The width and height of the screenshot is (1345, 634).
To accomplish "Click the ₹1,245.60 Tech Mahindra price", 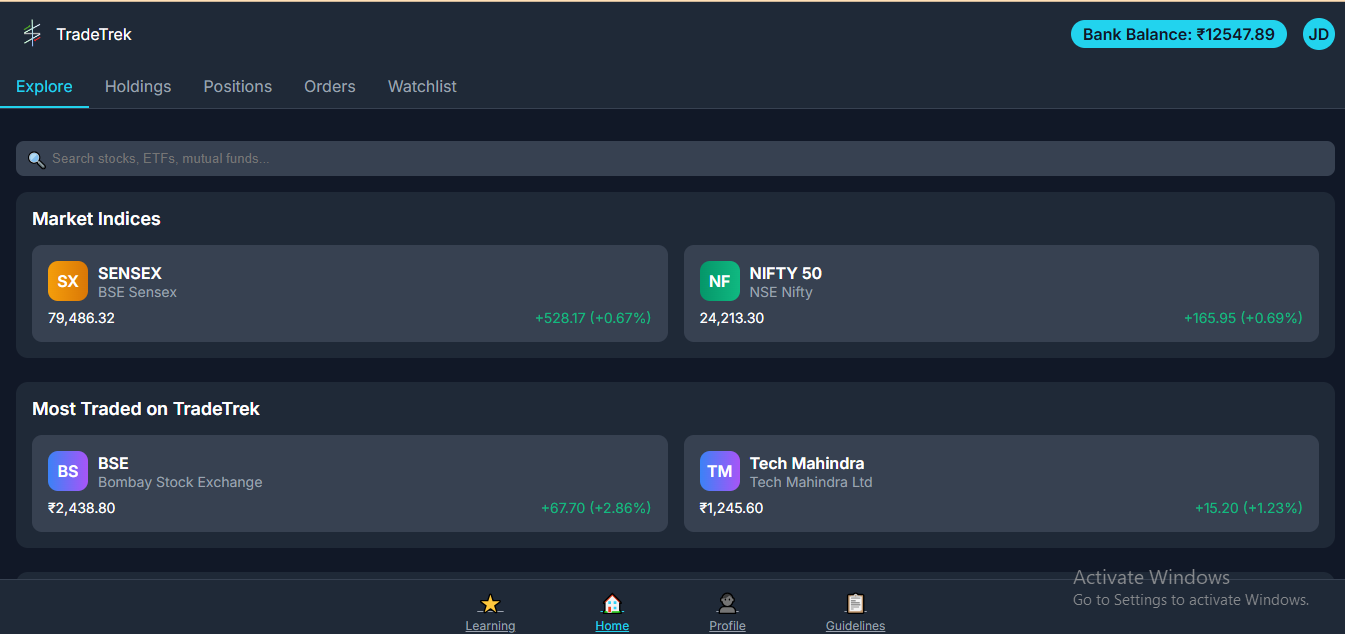I will click(x=731, y=508).
